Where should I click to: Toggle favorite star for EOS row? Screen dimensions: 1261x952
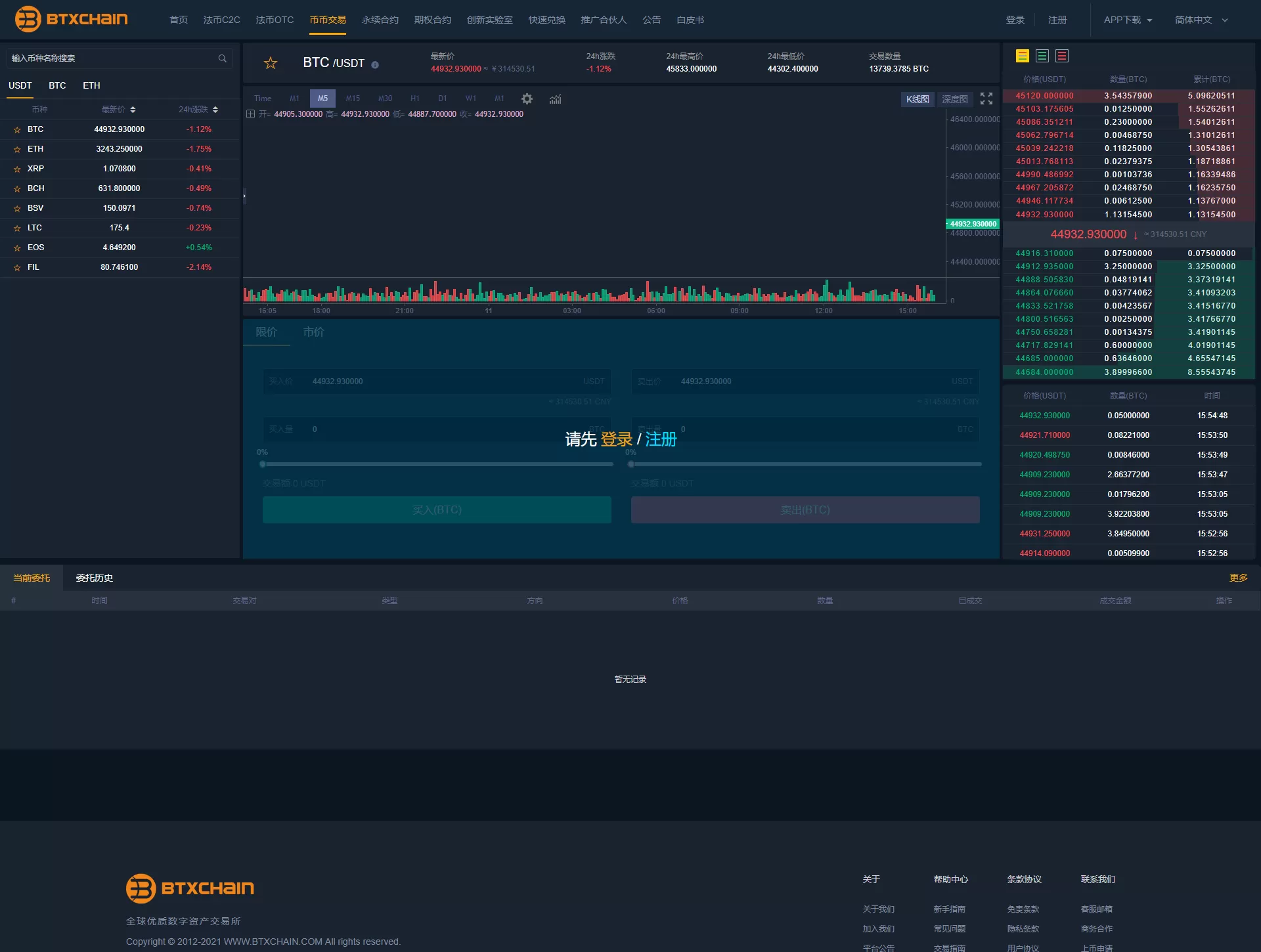tap(17, 248)
